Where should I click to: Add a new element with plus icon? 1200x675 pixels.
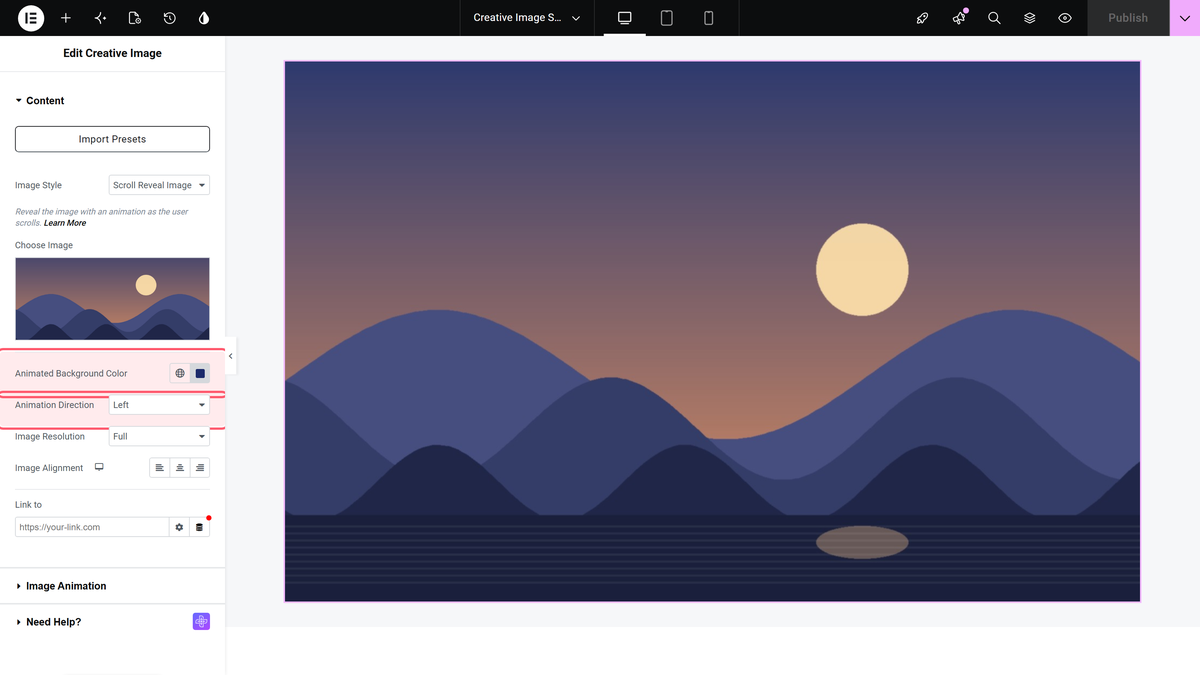[x=66, y=18]
